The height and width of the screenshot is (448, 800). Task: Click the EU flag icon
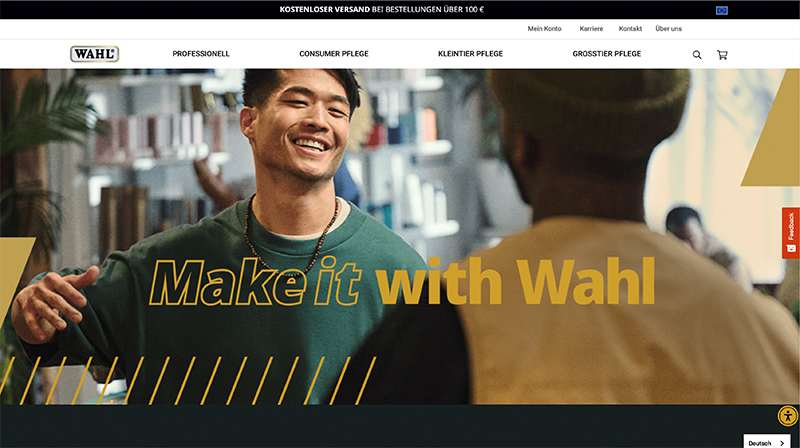tap(721, 10)
